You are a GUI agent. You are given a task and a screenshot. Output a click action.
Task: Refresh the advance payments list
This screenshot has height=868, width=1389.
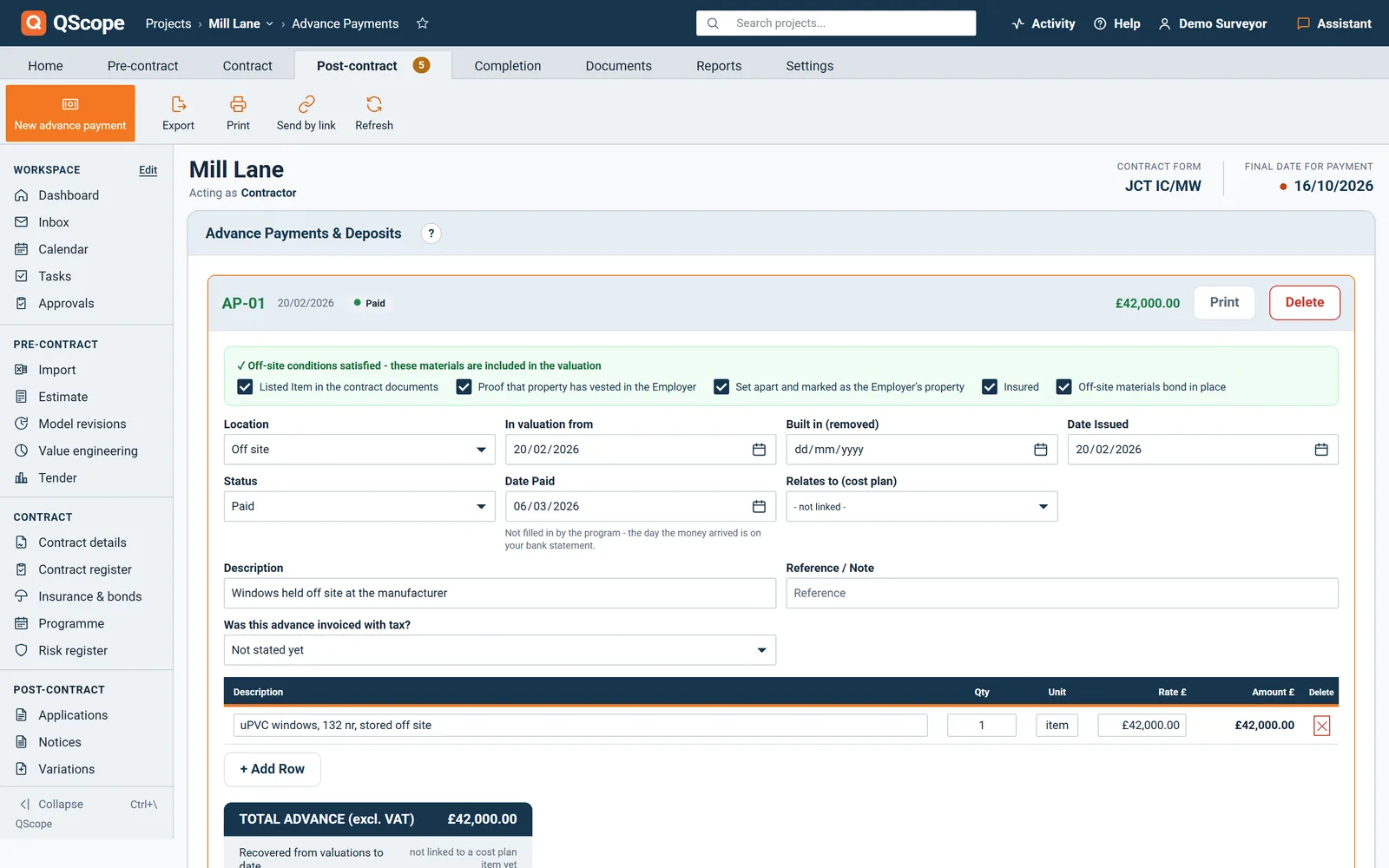tap(374, 113)
